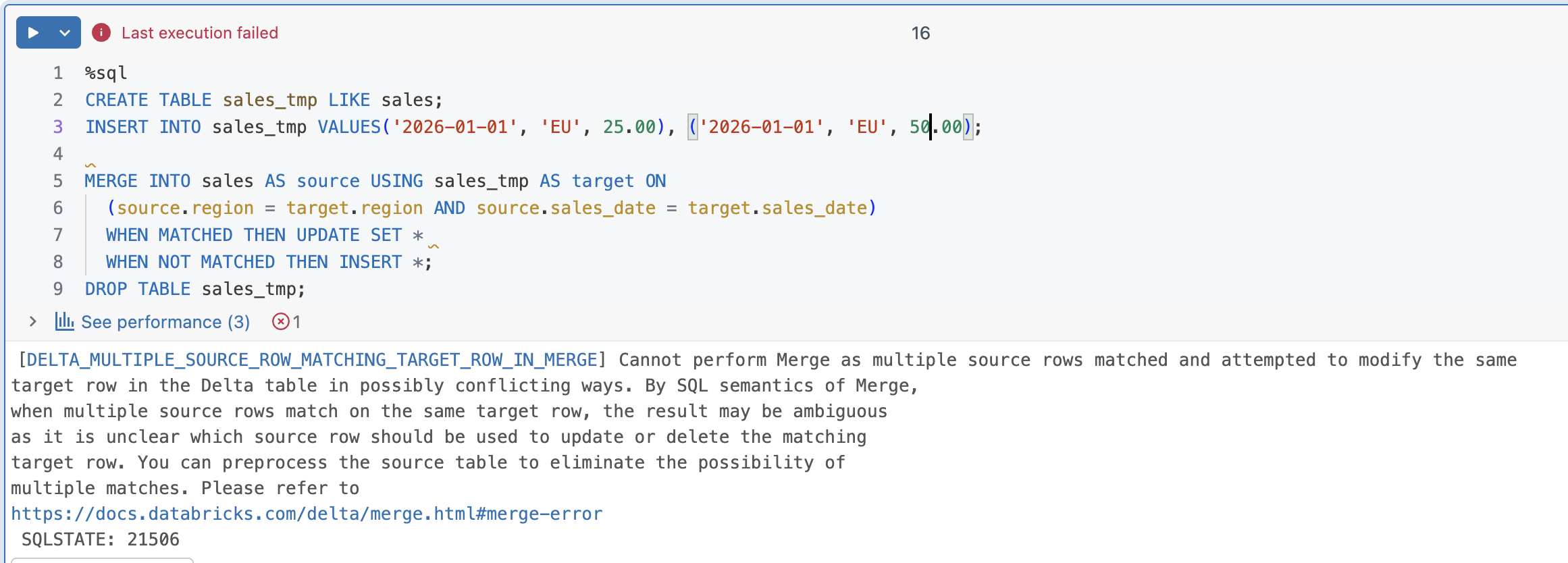Click the SQLSTATE: 21506 text
The width and height of the screenshot is (1568, 563).
coord(101,539)
